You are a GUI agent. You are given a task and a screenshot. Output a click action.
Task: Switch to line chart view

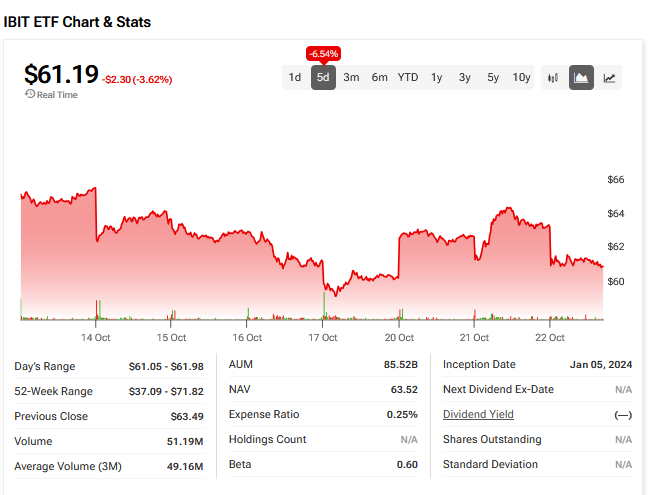[x=609, y=77]
